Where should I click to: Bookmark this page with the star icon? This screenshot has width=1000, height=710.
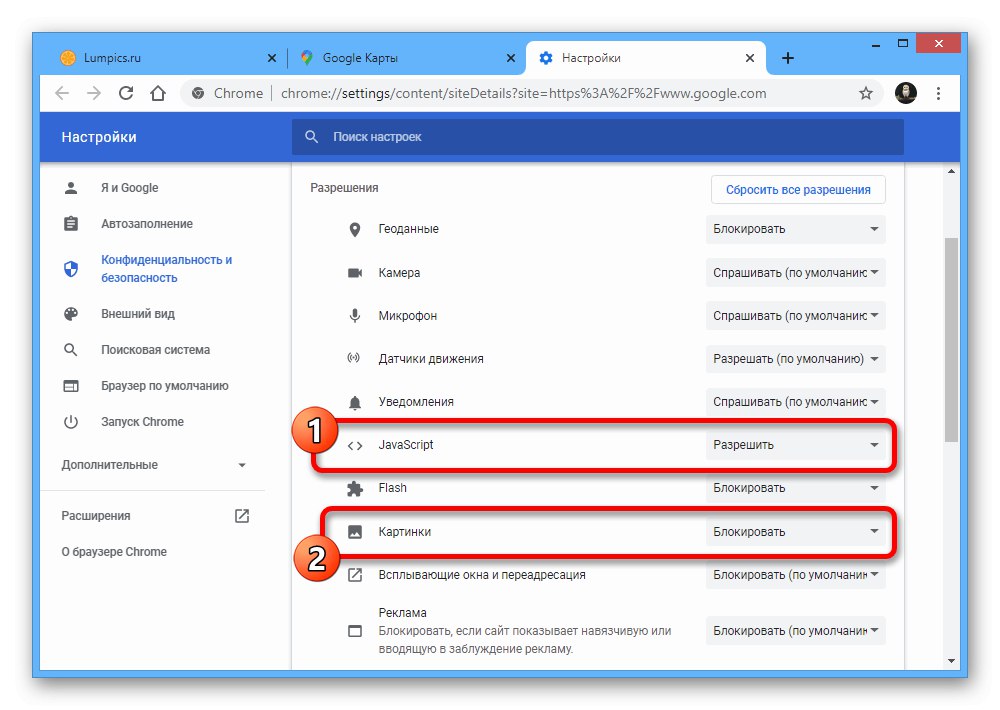click(x=865, y=93)
